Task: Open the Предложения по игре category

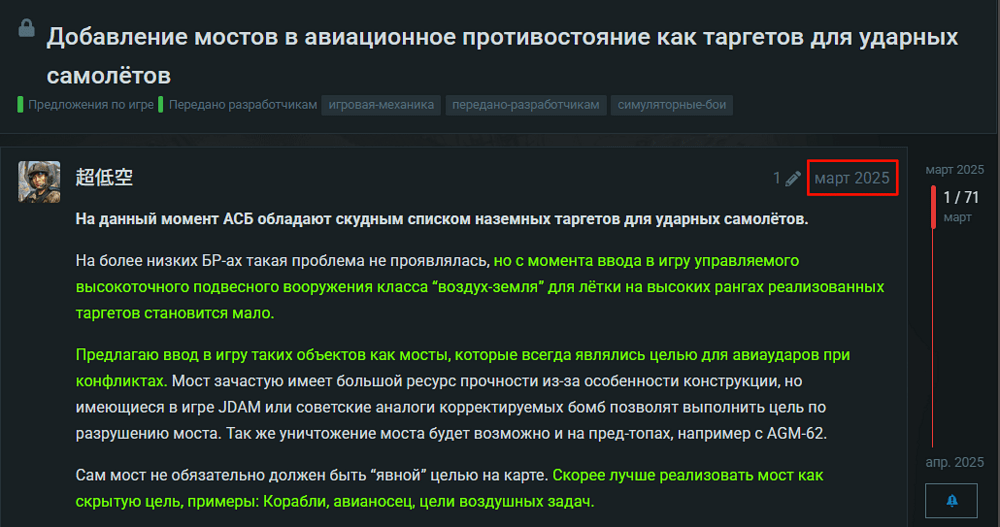Action: point(85,105)
